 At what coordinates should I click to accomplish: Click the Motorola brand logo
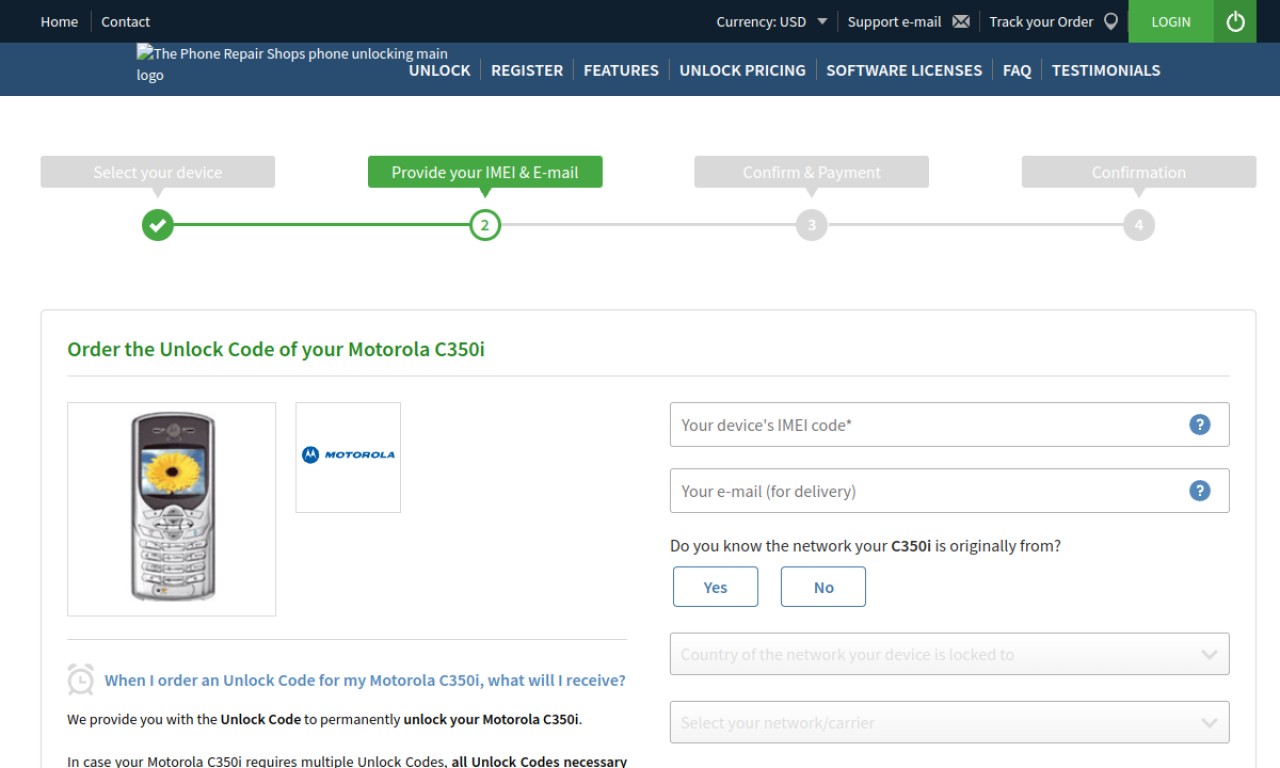[348, 455]
